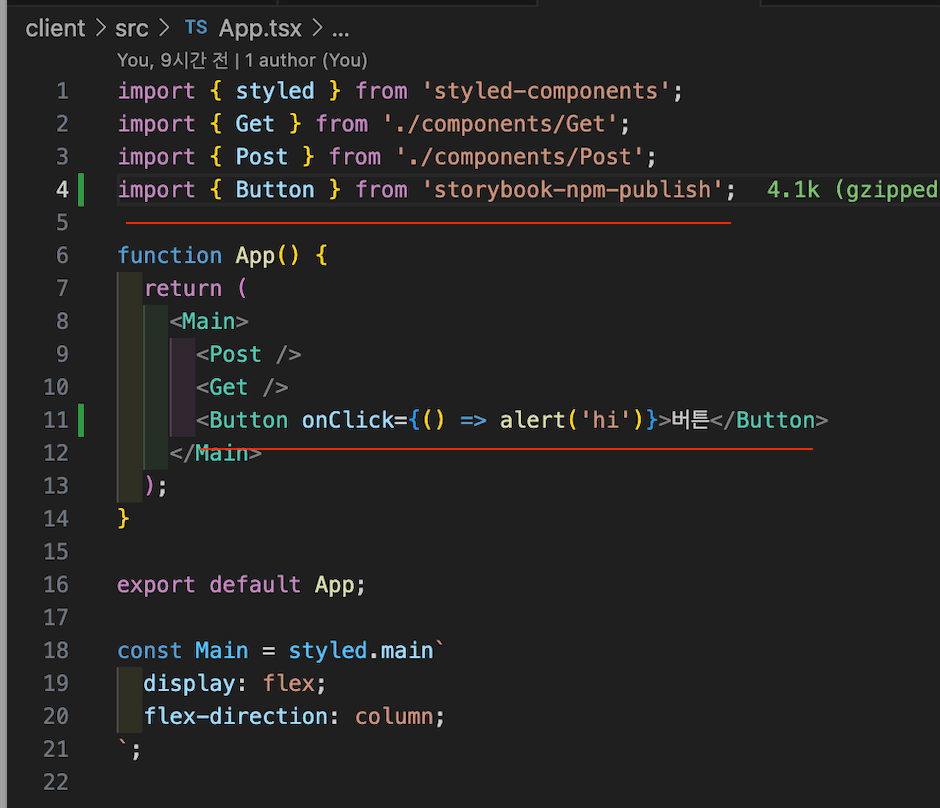Open the App.tsx breadcrumb item
This screenshot has width=940, height=808.
pos(259,28)
